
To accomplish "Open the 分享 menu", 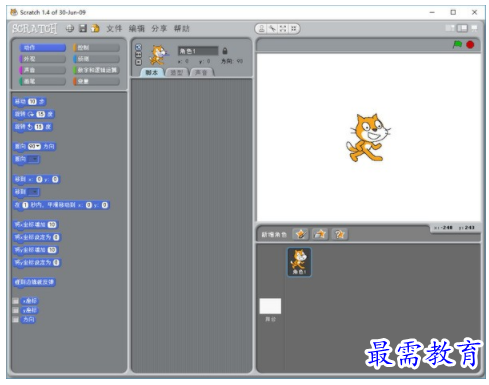I will 159,29.
